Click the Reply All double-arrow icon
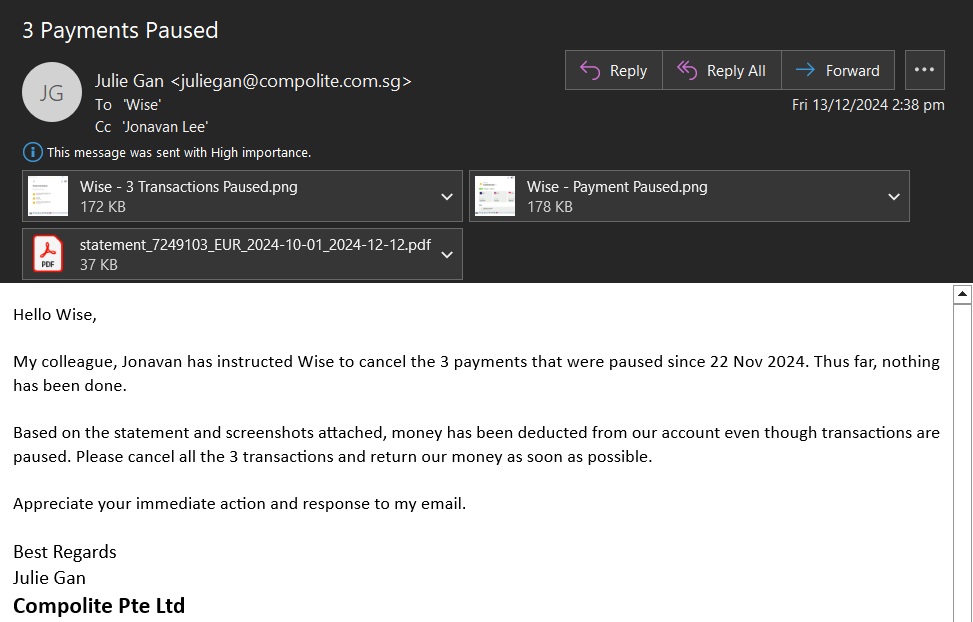 (687, 70)
